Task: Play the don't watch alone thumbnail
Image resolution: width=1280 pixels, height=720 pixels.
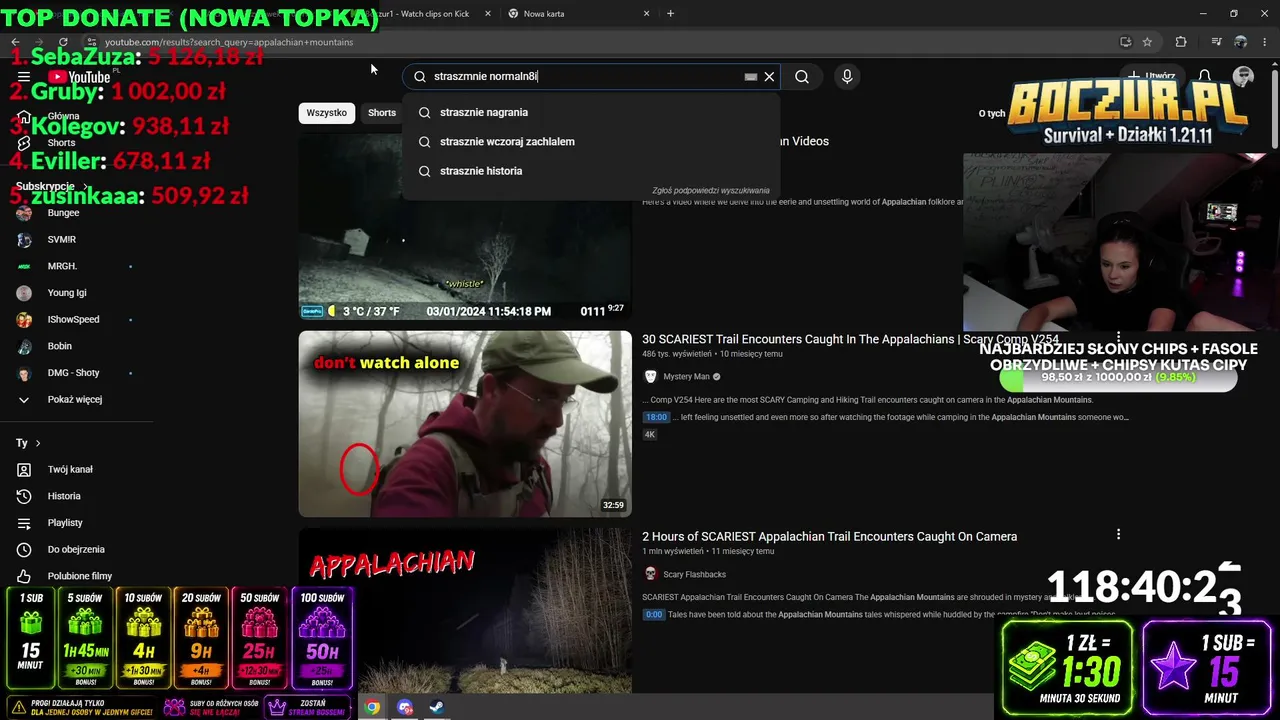Action: pyautogui.click(x=465, y=424)
